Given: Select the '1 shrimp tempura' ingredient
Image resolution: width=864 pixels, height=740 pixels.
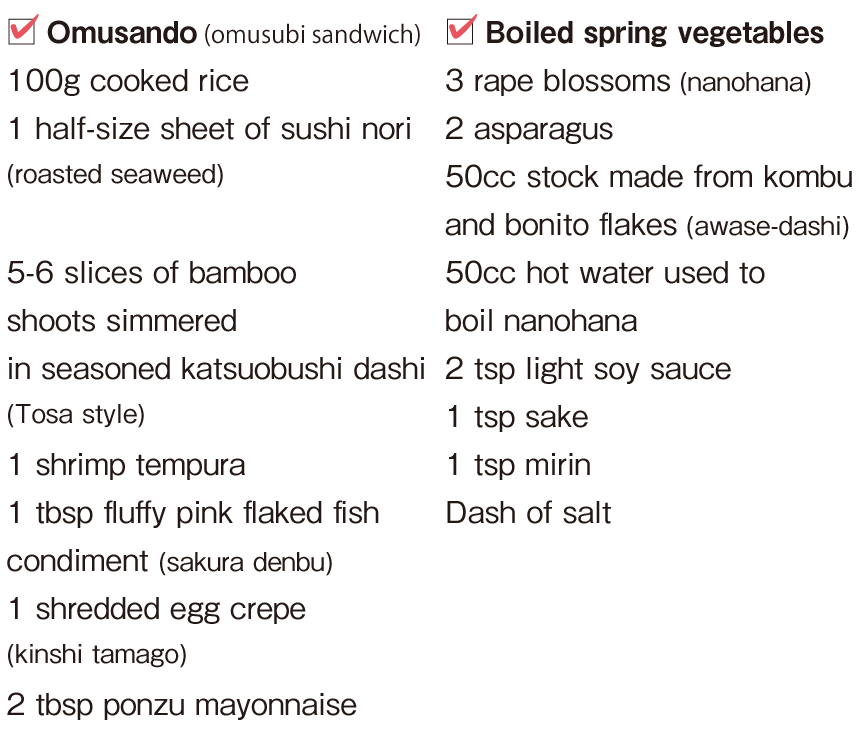Looking at the screenshot, I should click(x=126, y=466).
